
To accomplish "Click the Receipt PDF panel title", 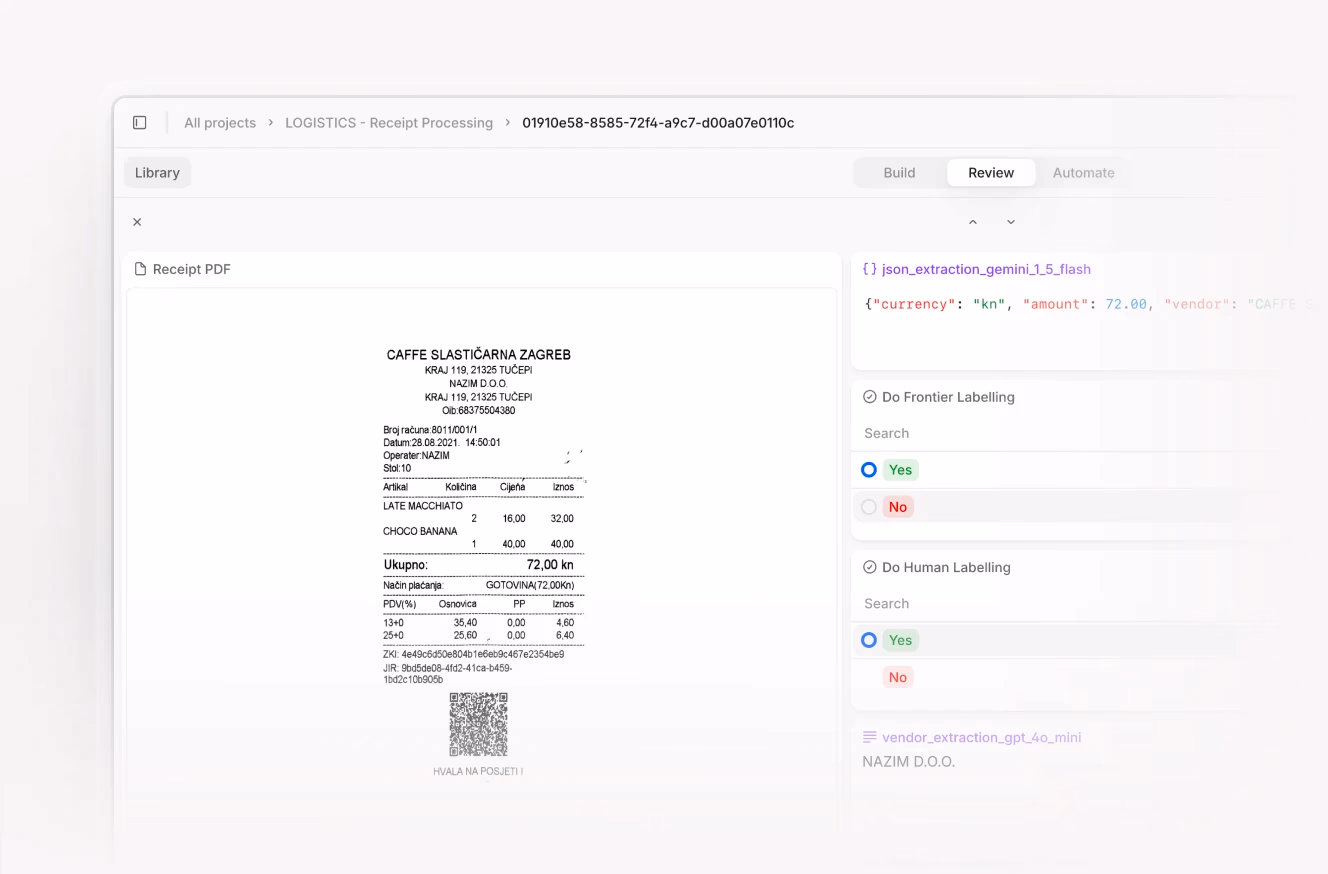I will pyautogui.click(x=192, y=269).
